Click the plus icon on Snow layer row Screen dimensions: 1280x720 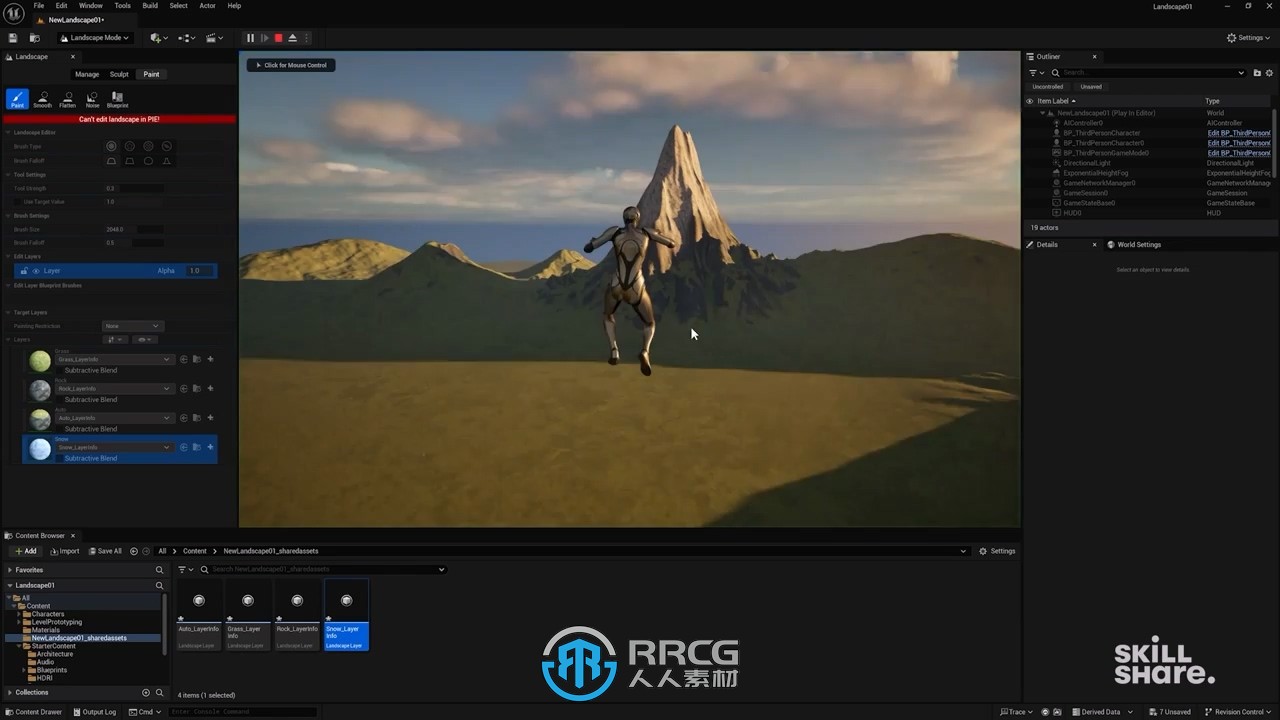point(210,447)
